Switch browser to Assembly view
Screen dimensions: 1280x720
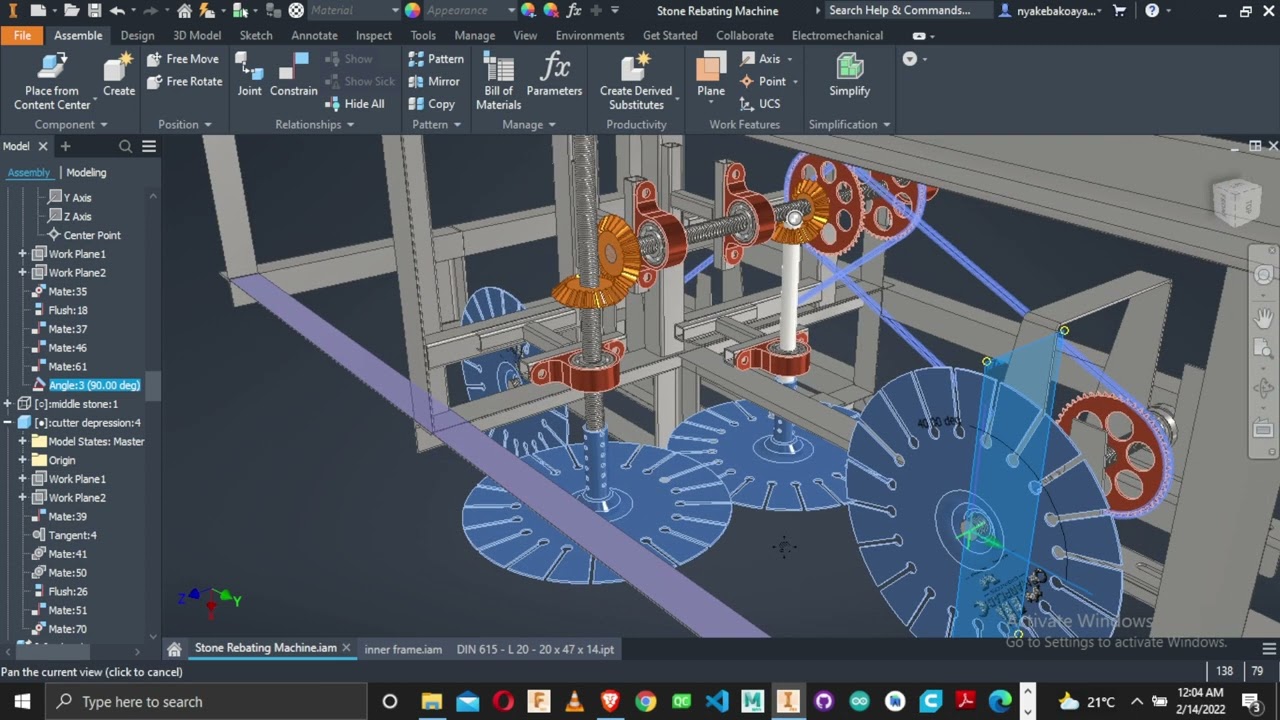[x=28, y=172]
